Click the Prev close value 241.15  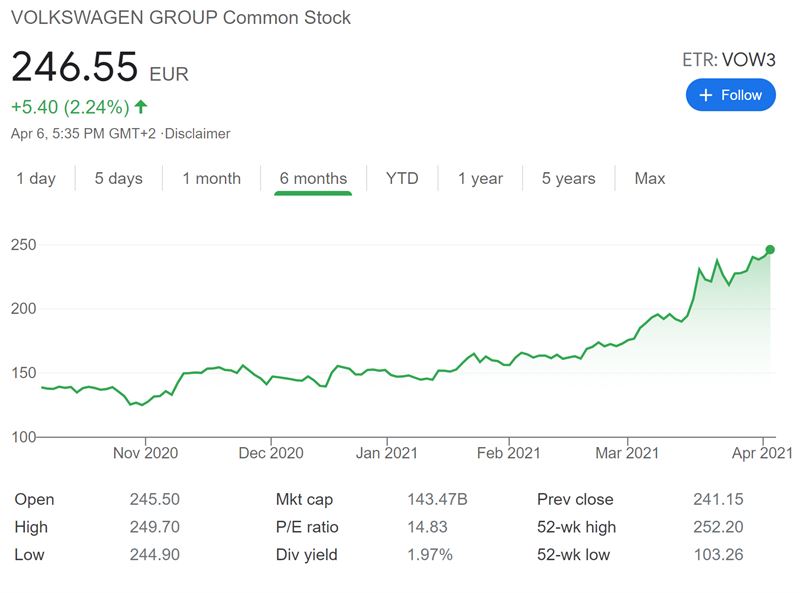pos(718,499)
